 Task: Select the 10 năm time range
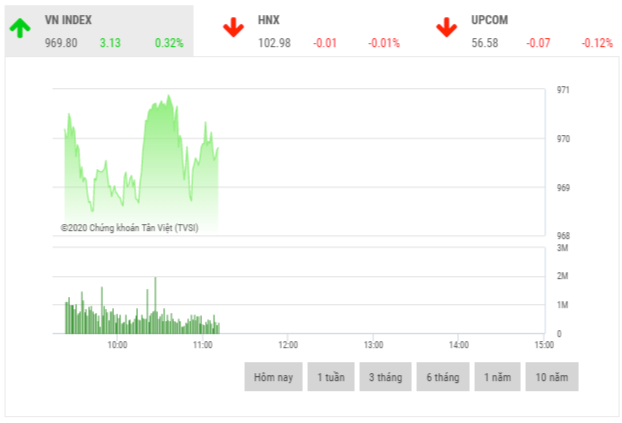551,377
